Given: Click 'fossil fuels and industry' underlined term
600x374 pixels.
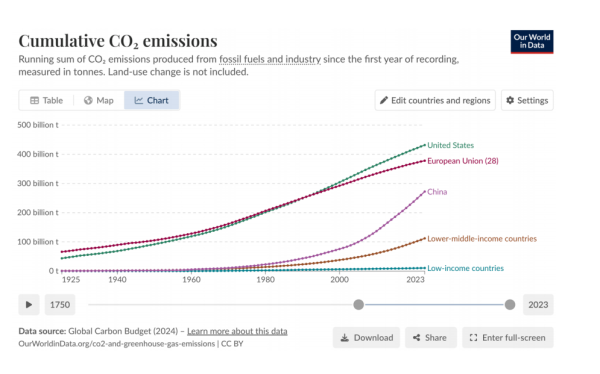Looking at the screenshot, I should (270, 59).
